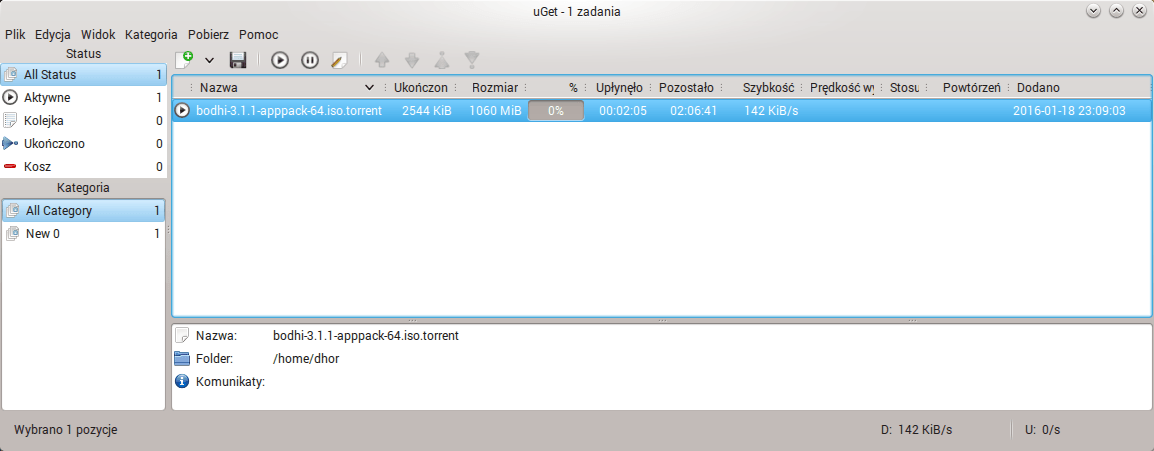Sort by the Powtórzeń column header
The height and width of the screenshot is (451, 1154).
(x=968, y=88)
